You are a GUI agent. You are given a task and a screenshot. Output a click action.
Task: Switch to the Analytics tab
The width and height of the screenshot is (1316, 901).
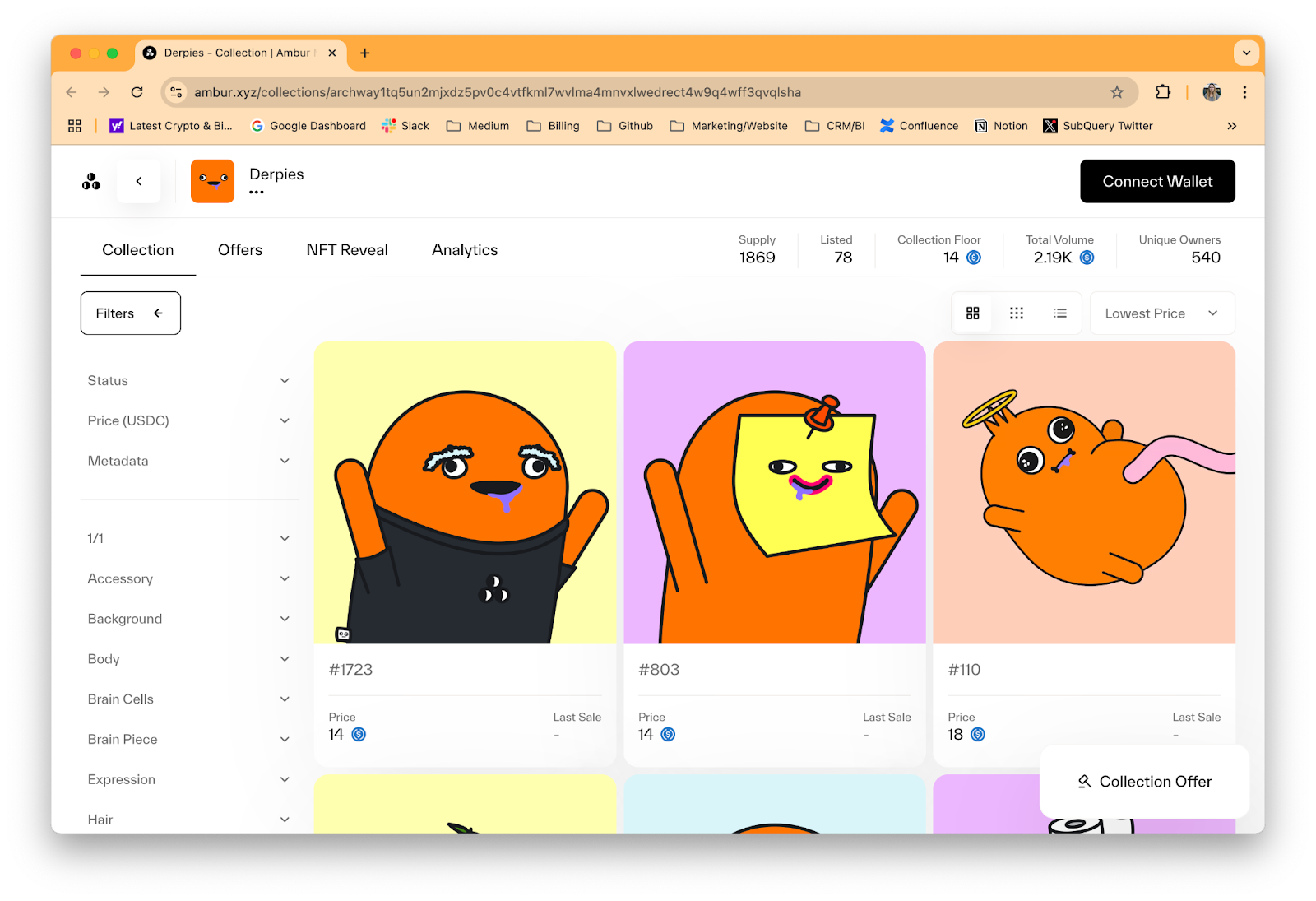point(465,250)
